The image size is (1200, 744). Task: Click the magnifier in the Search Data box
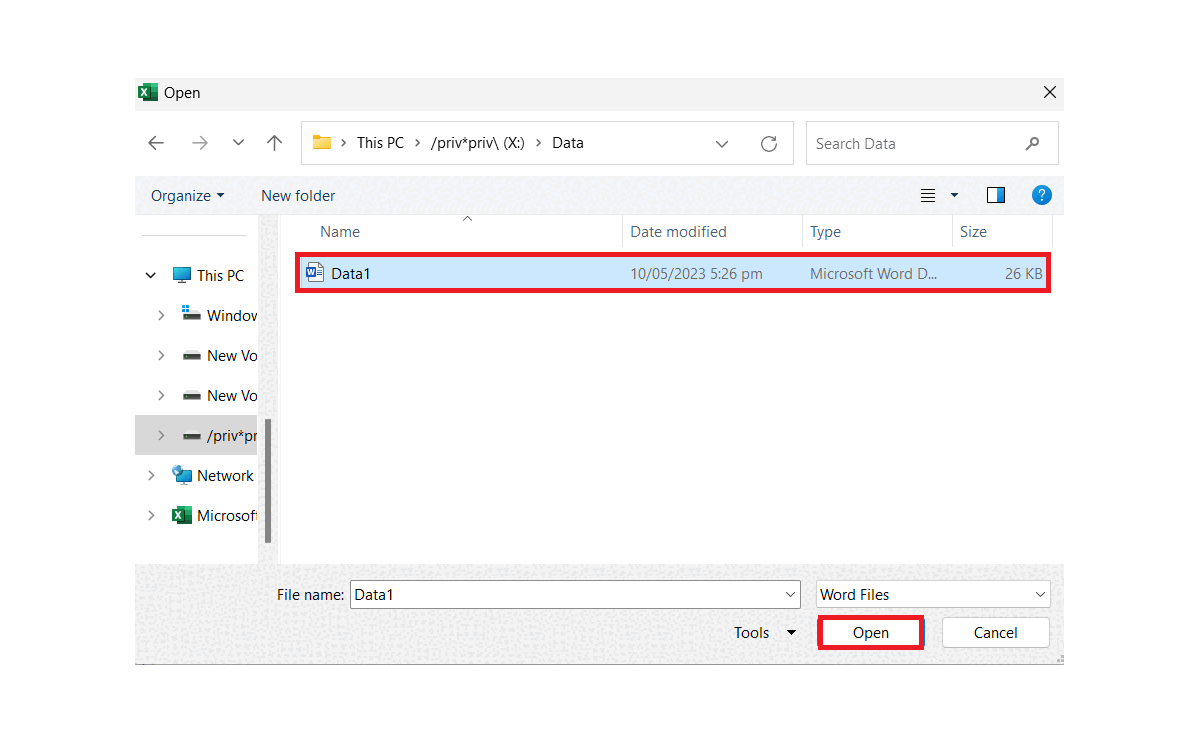1032,143
